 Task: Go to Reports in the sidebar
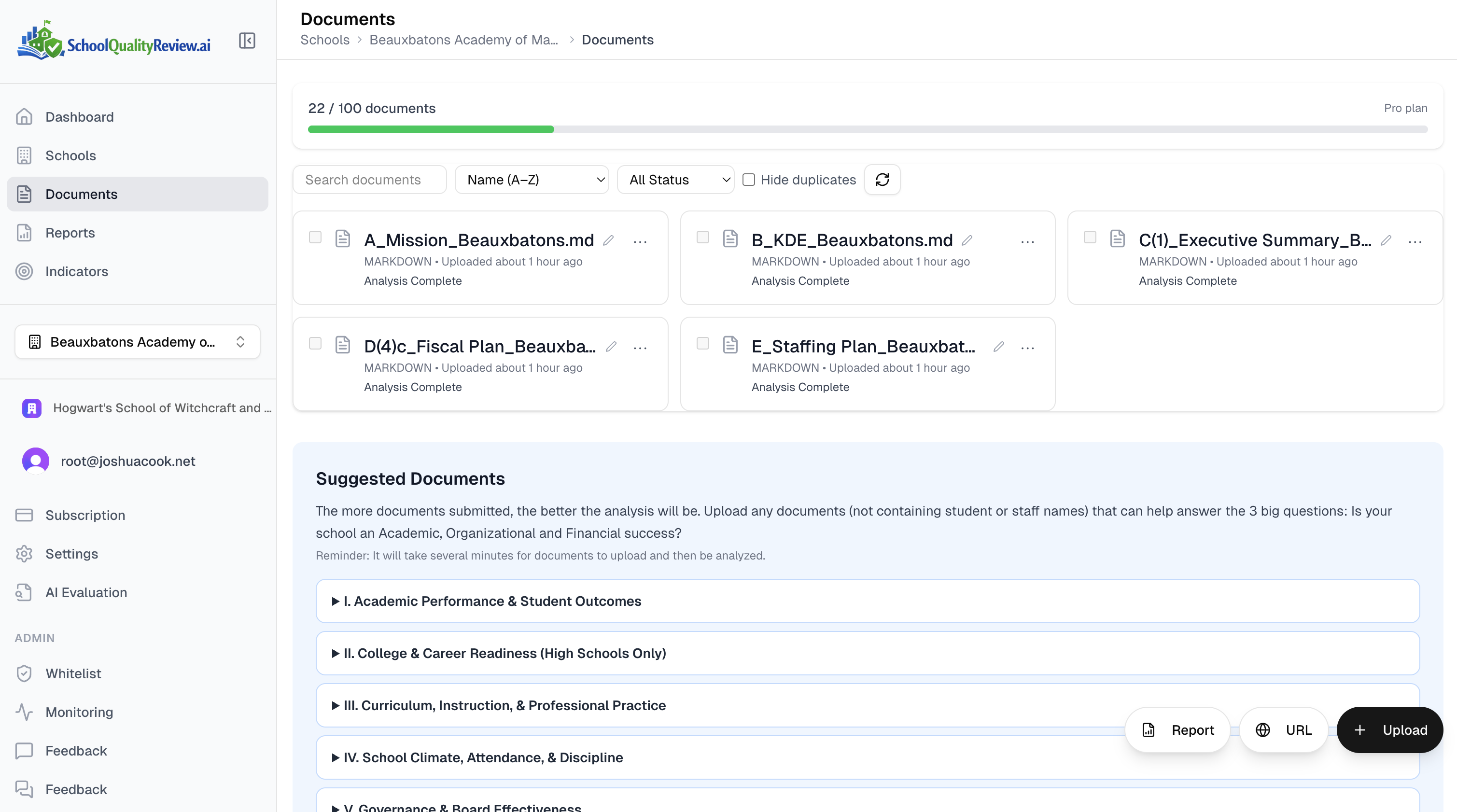(70, 233)
